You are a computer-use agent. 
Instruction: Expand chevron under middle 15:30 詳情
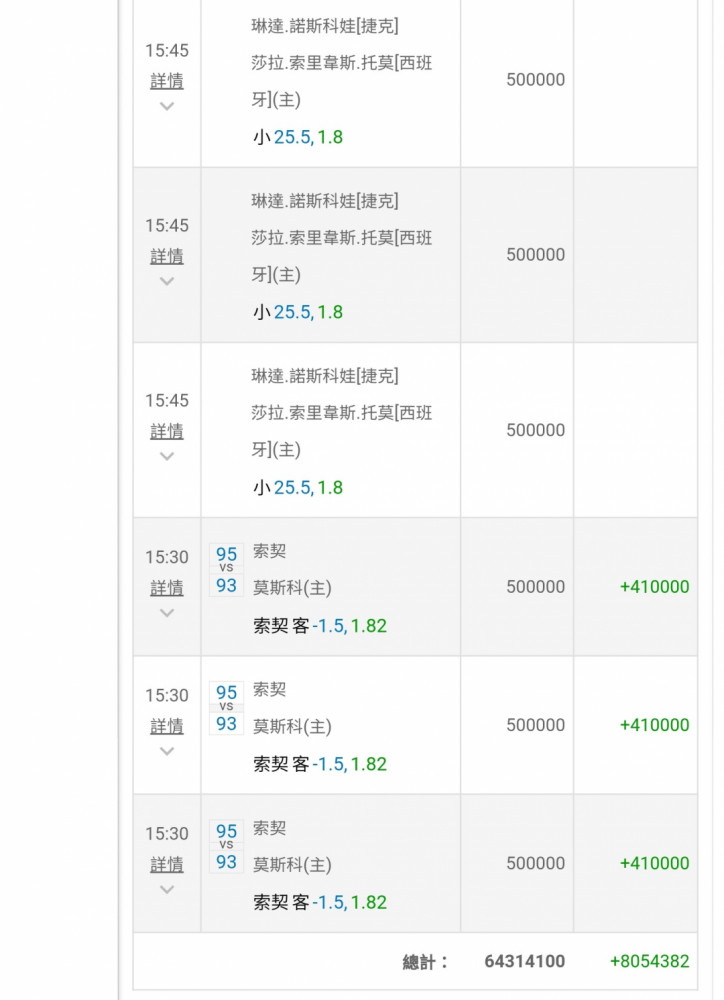pyautogui.click(x=167, y=751)
